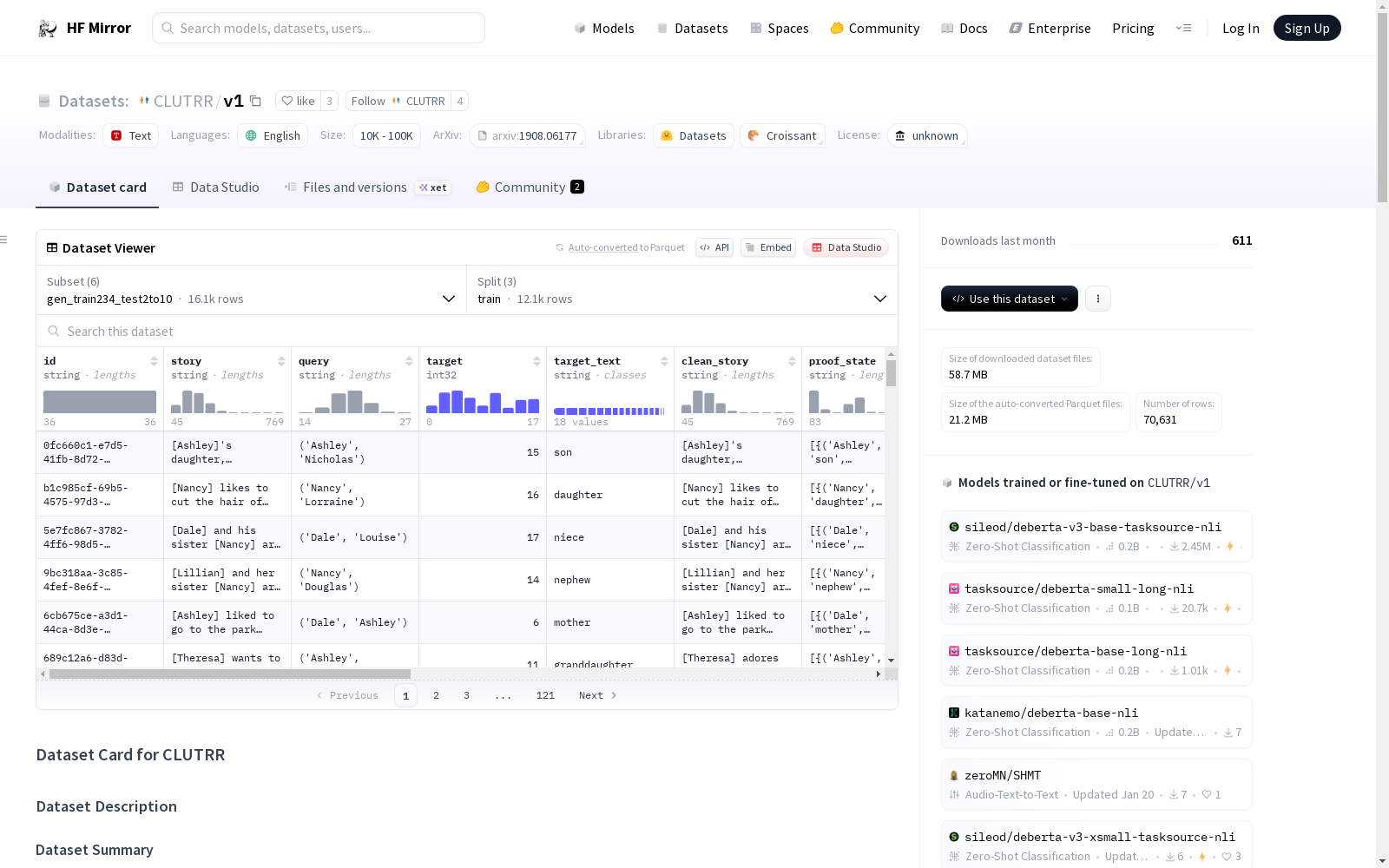Viewport: 1389px width, 868px height.
Task: Click the likes count 3 badge
Action: click(x=330, y=101)
